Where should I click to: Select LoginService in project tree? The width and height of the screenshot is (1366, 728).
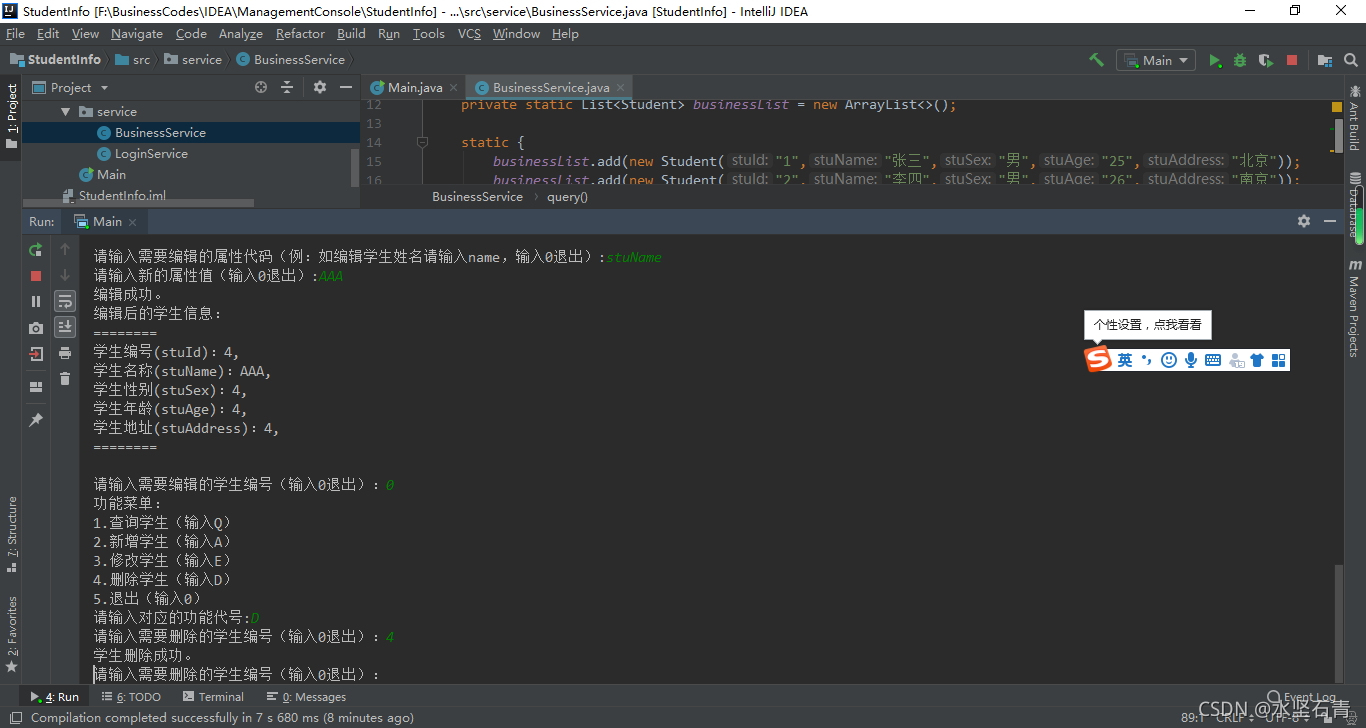coord(151,153)
